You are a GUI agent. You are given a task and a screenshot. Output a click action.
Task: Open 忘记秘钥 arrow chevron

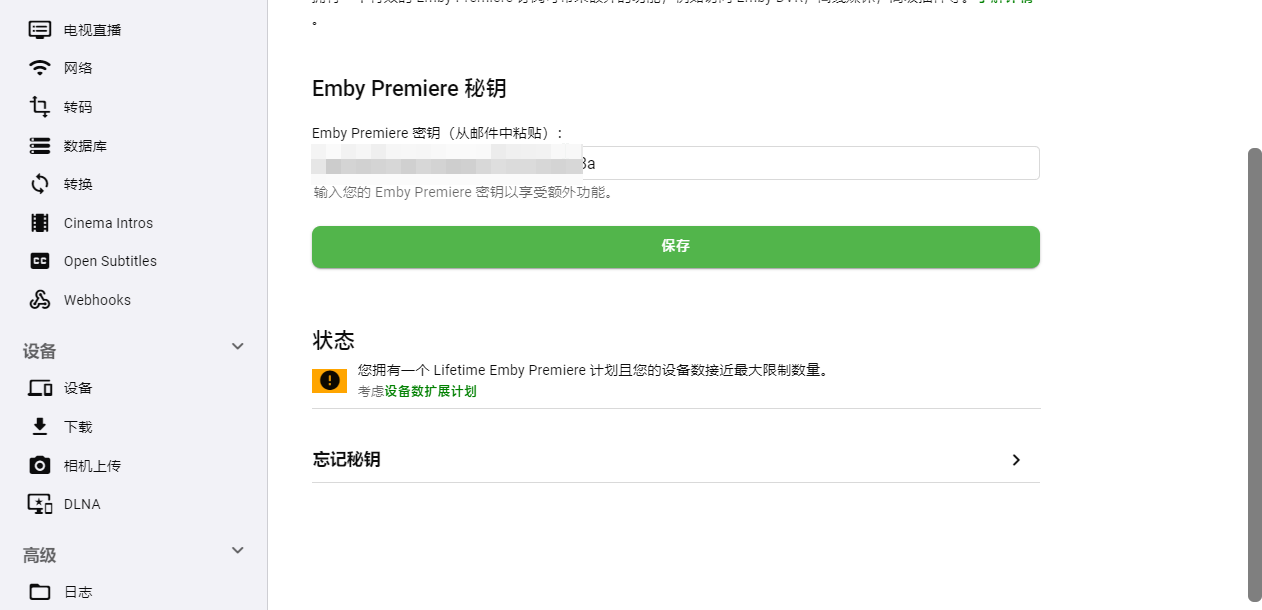(x=1016, y=460)
